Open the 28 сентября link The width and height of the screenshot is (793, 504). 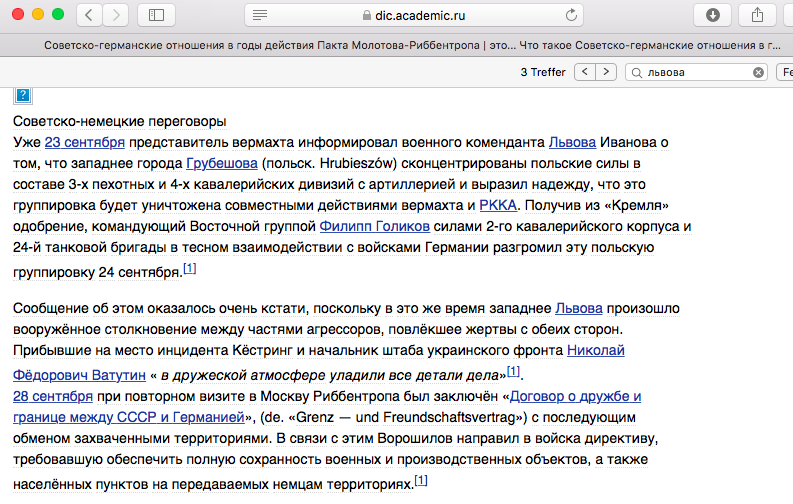click(x=53, y=396)
